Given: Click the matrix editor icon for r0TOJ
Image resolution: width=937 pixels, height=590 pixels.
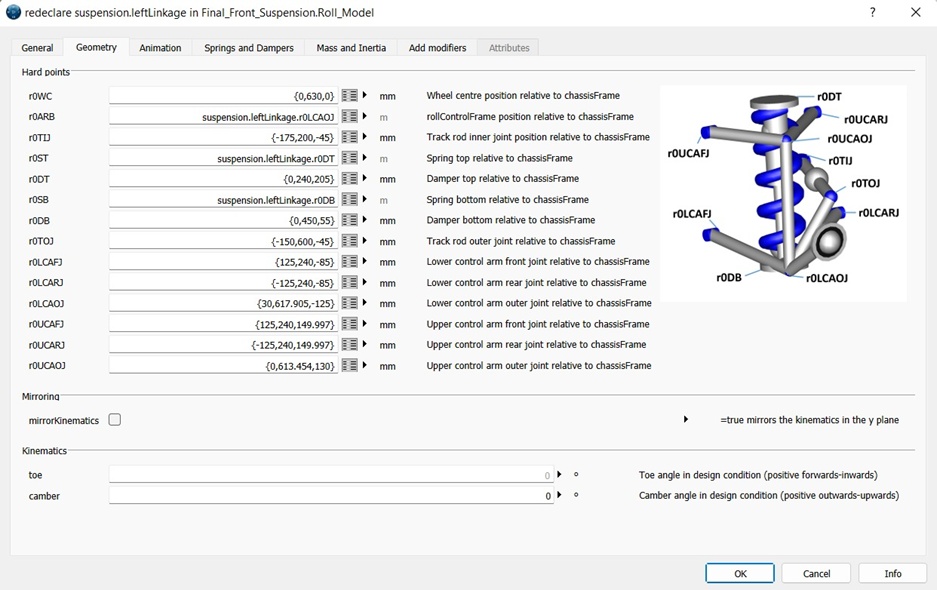Looking at the screenshot, I should click(349, 241).
